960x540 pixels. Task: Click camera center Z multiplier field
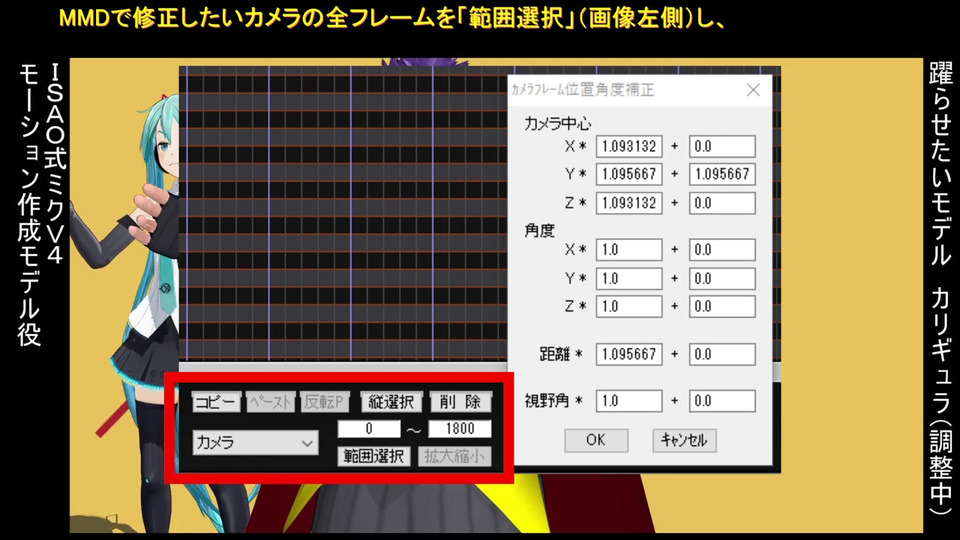[x=629, y=203]
